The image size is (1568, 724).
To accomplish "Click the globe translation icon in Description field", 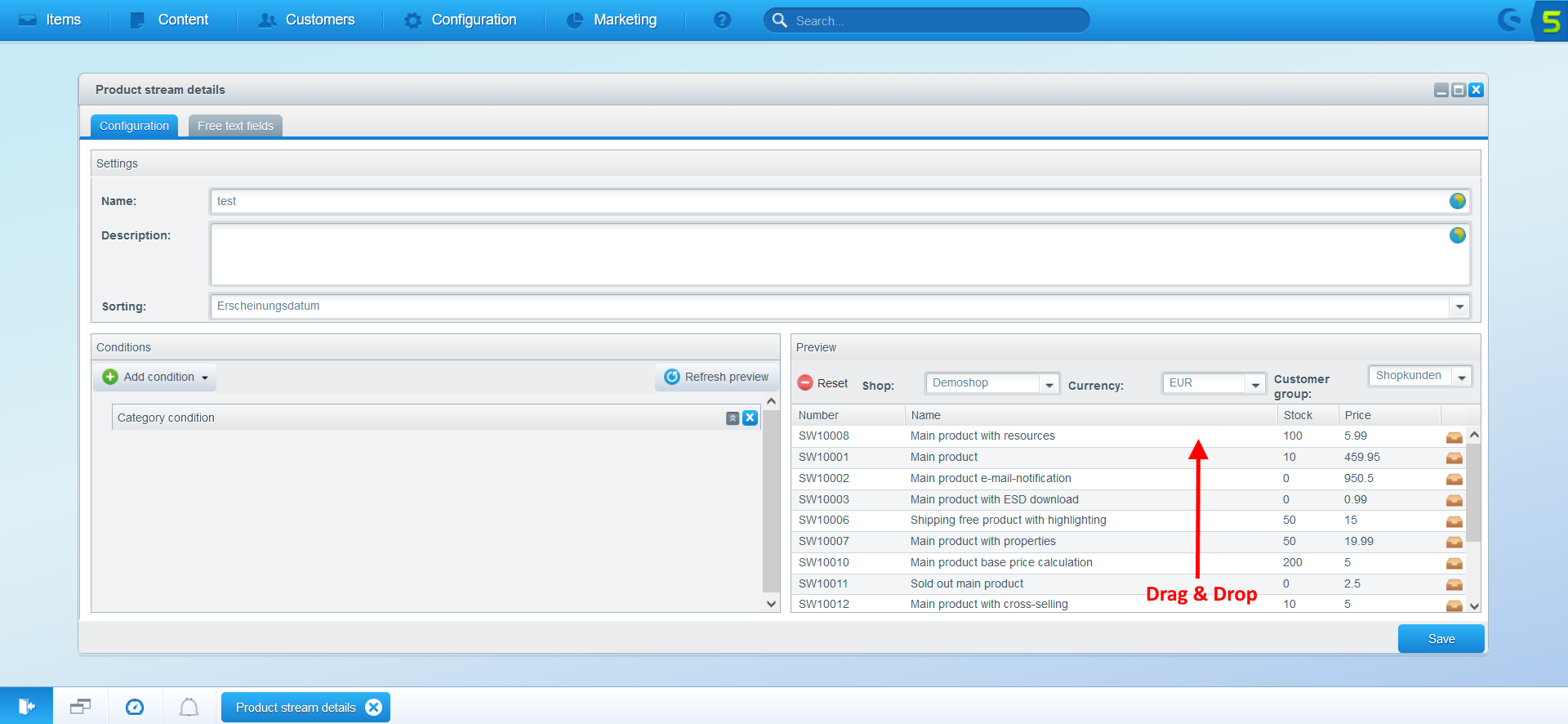I will tap(1457, 235).
